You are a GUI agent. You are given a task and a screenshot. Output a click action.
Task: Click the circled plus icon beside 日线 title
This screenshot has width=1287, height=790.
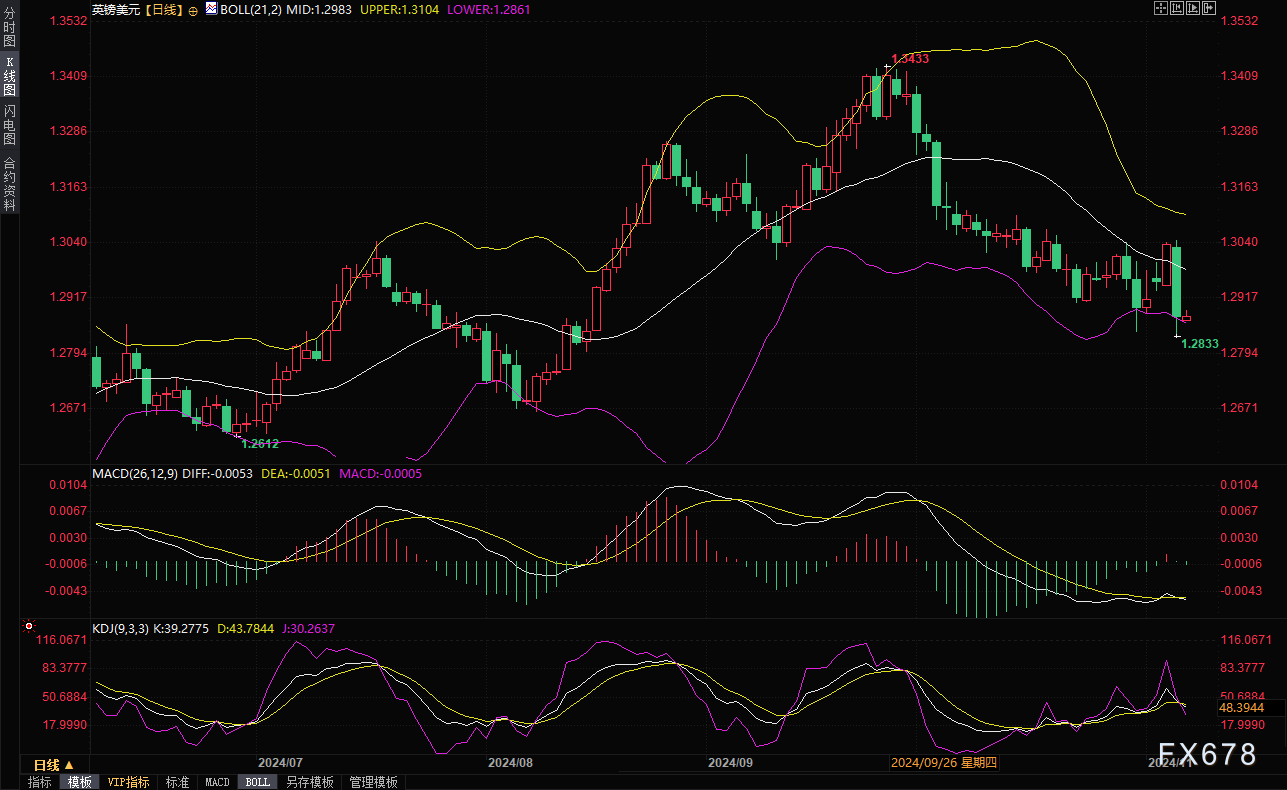coord(193,9)
